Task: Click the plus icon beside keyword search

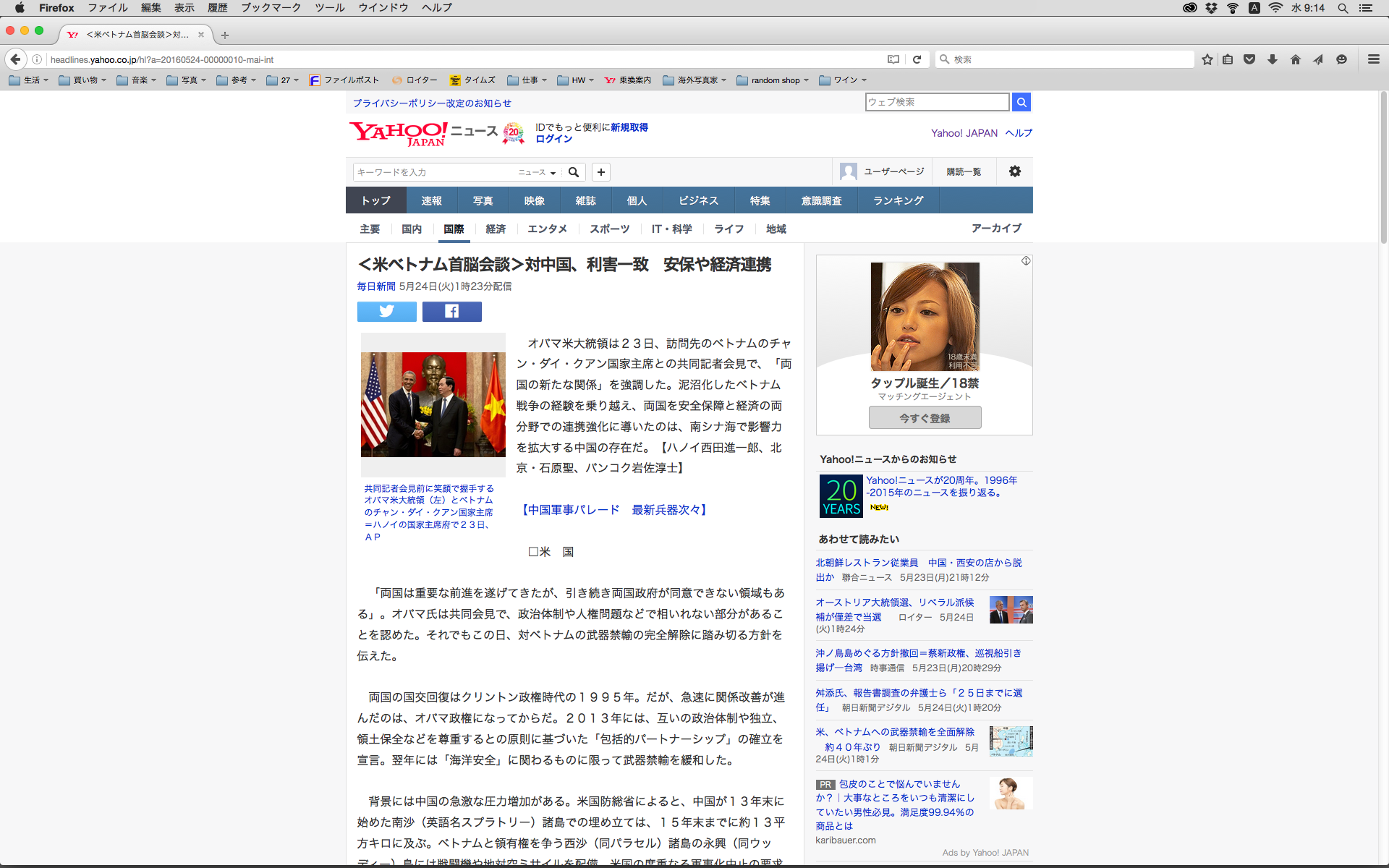Action: pos(600,172)
